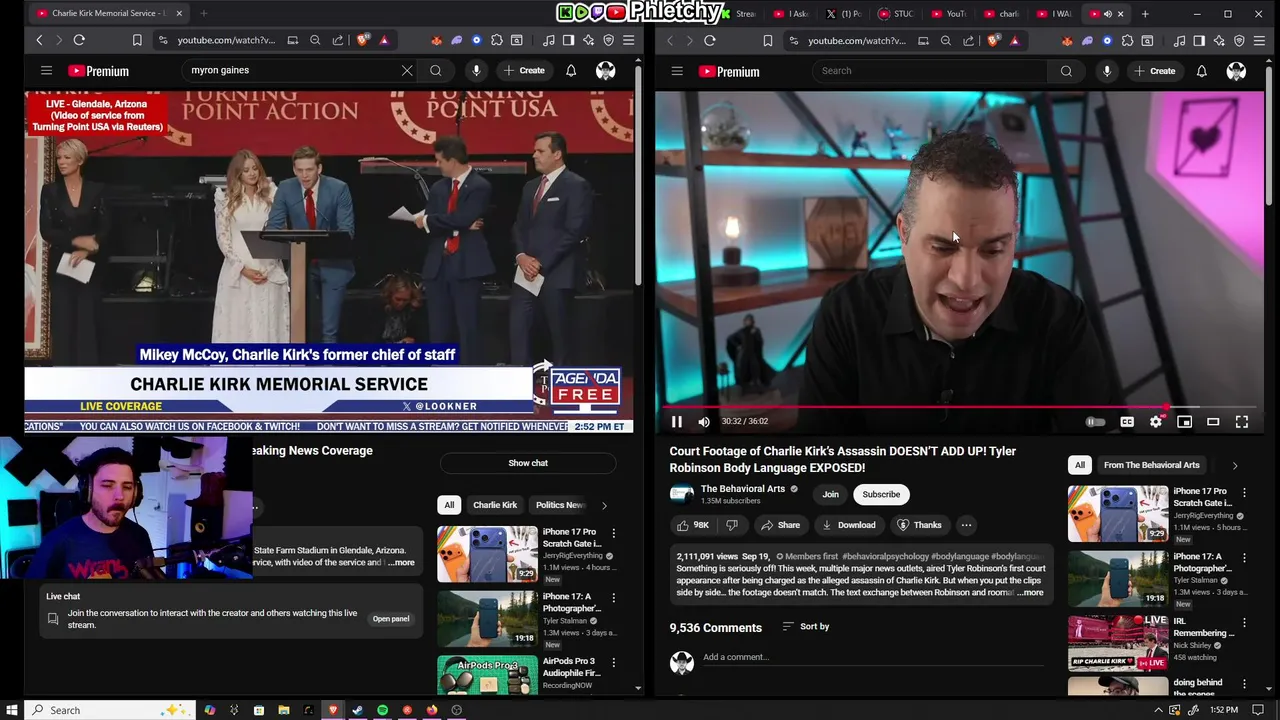Enable miniplayer in right video player
Screen dimensions: 1280x720
click(1184, 422)
